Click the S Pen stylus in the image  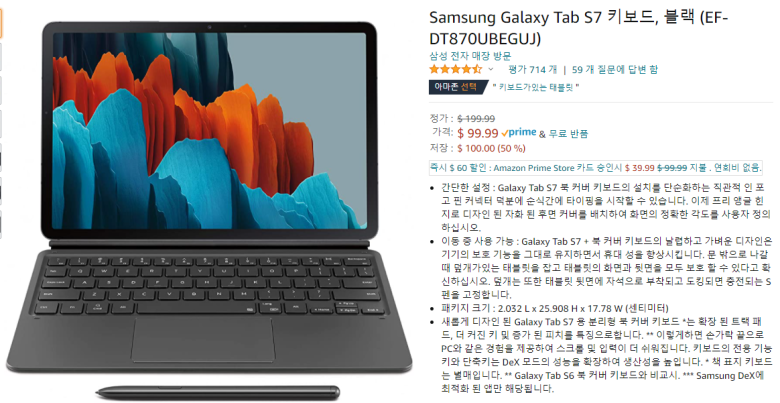point(218,392)
